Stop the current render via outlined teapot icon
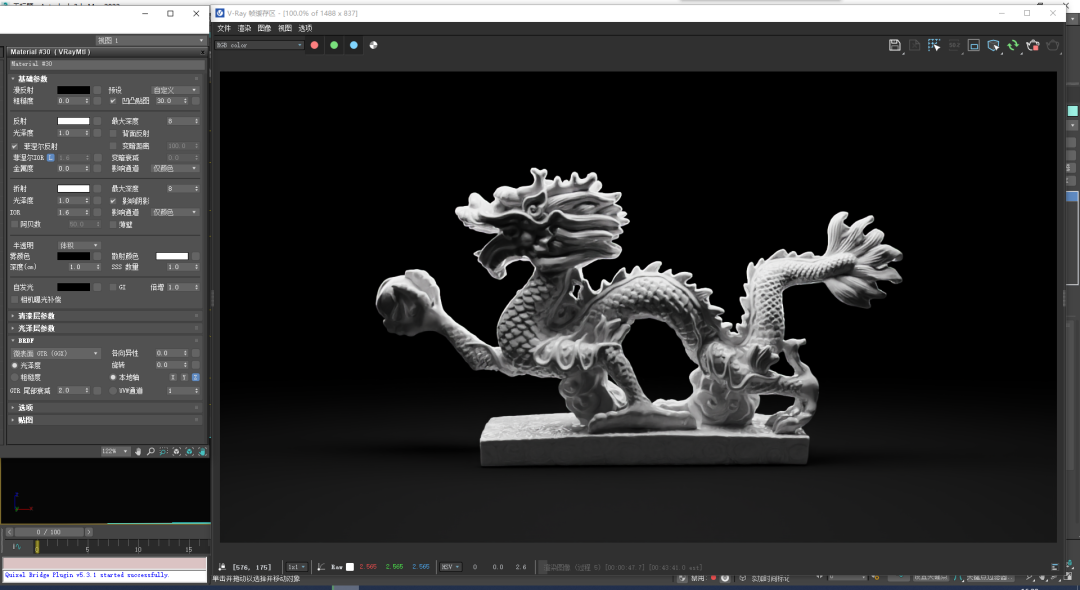The width and height of the screenshot is (1080, 590). click(1053, 45)
